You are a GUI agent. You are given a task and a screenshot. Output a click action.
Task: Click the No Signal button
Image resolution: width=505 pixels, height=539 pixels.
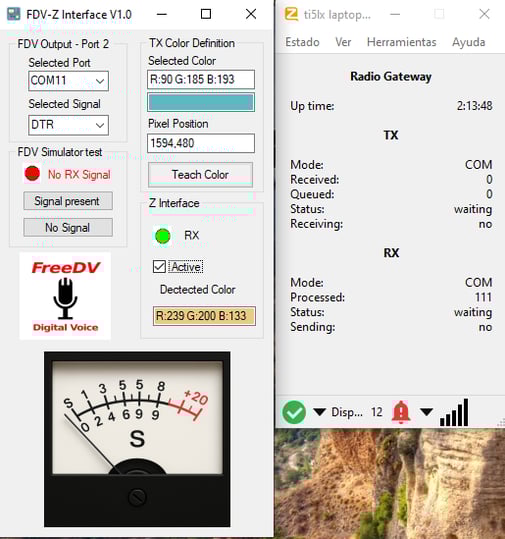(68, 227)
